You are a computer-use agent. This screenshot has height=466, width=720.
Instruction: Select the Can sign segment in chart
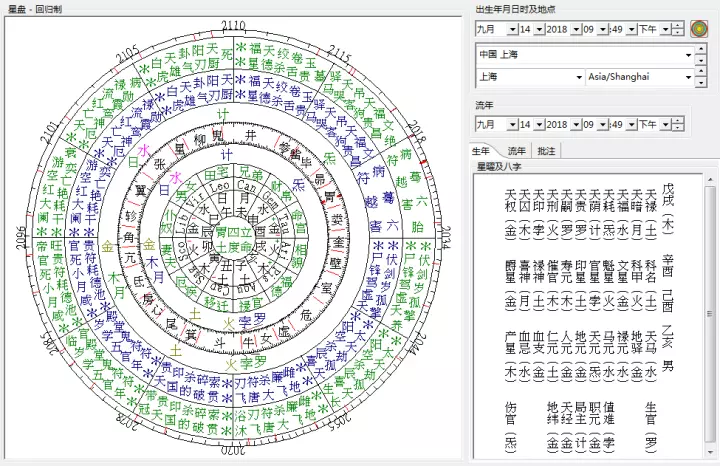[x=246, y=186]
